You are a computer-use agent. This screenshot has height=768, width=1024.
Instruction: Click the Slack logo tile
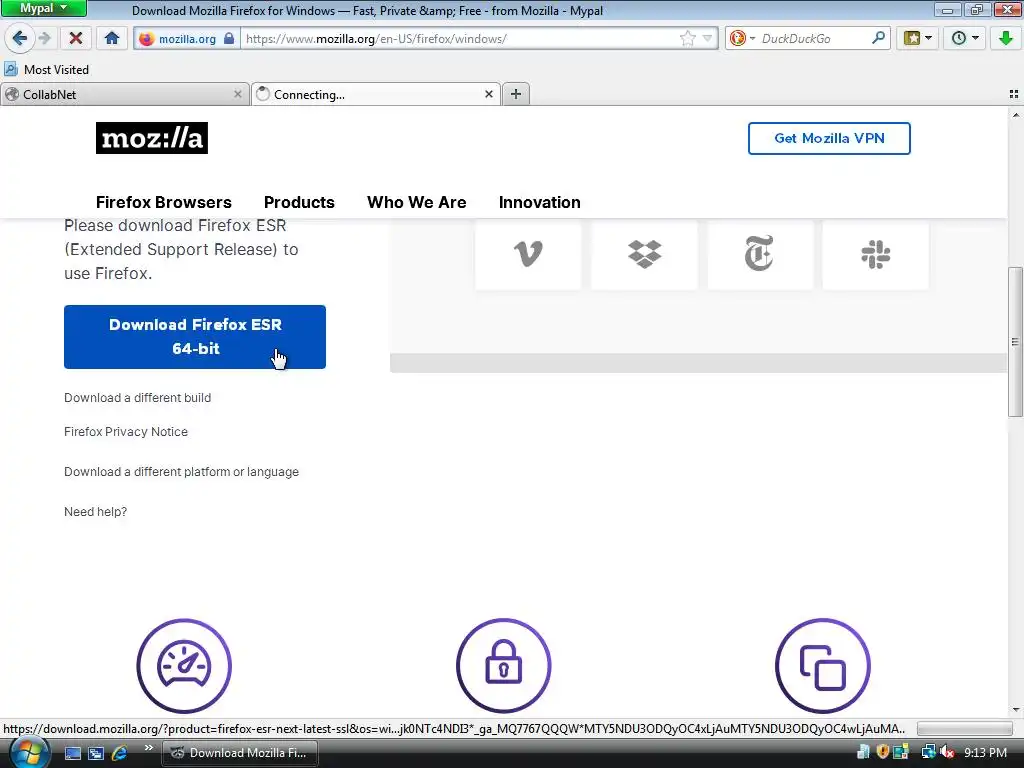pyautogui.click(x=876, y=254)
